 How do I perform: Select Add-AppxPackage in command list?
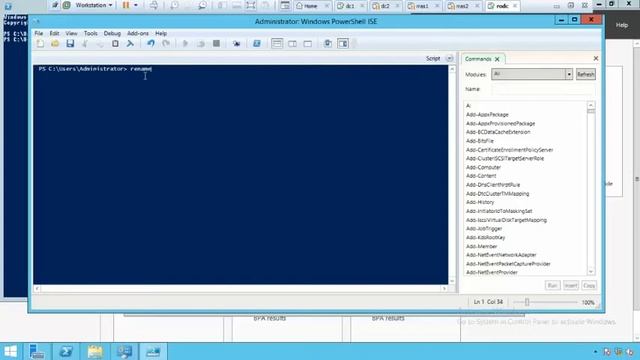487,115
